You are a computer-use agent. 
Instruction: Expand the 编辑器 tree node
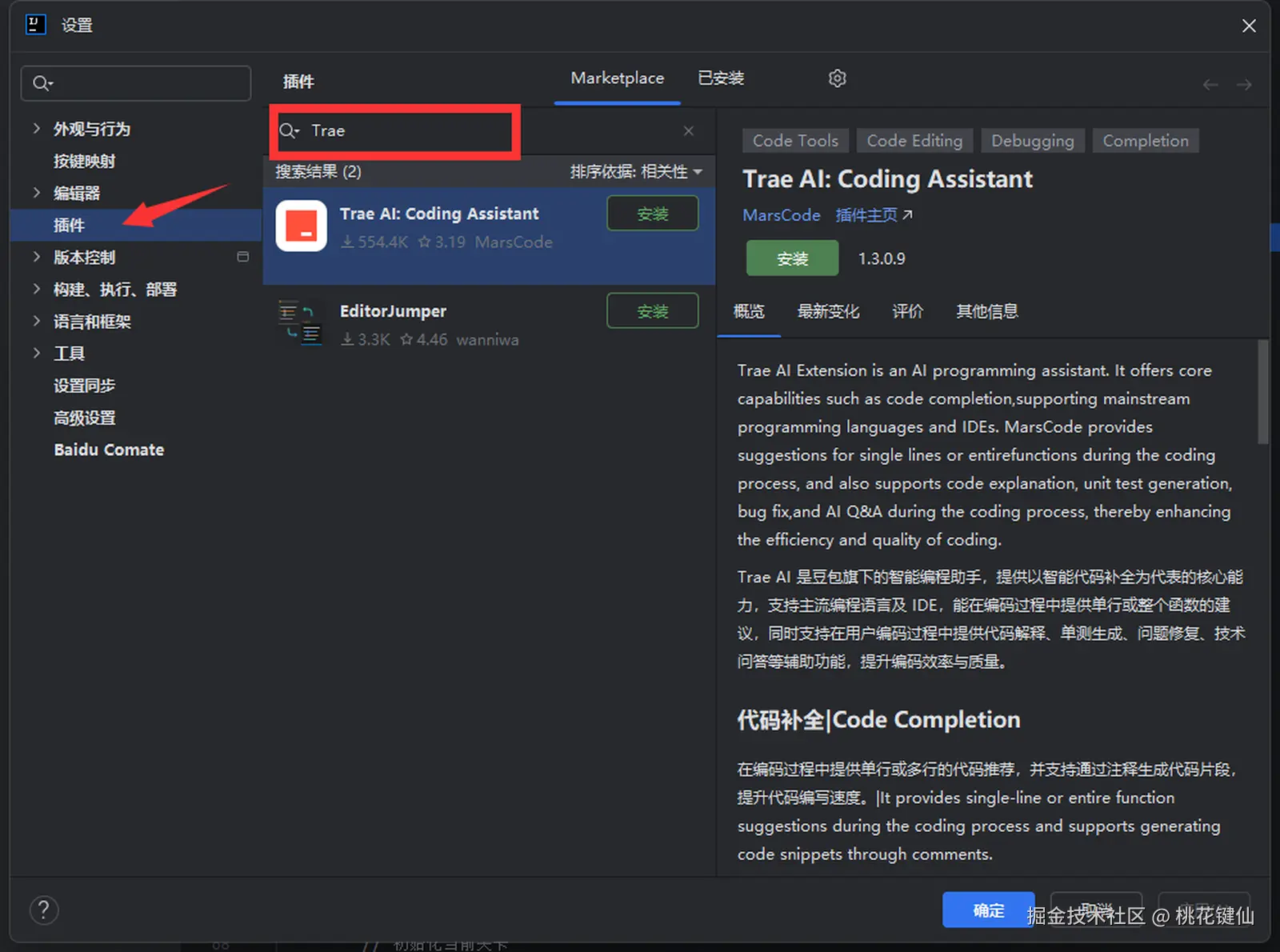click(36, 192)
